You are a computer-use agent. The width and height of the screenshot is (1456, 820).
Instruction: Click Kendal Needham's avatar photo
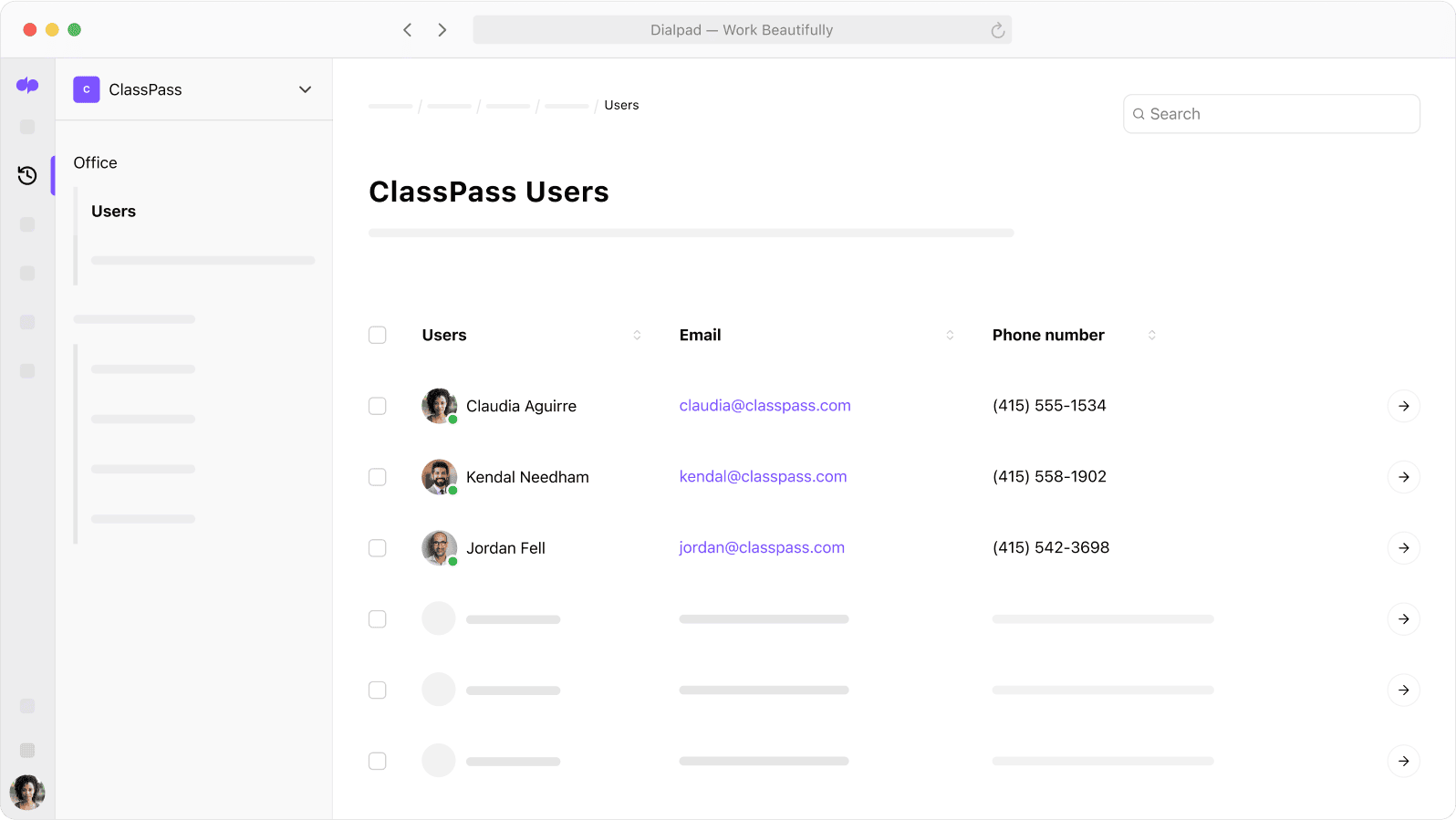[x=439, y=477]
